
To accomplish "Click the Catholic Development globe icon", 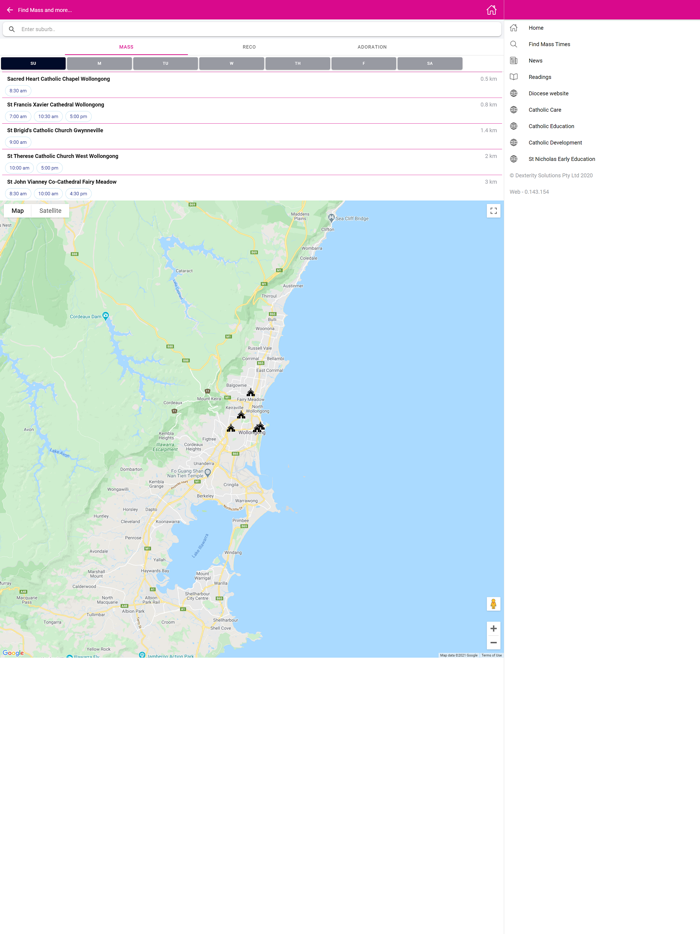I will coord(514,142).
